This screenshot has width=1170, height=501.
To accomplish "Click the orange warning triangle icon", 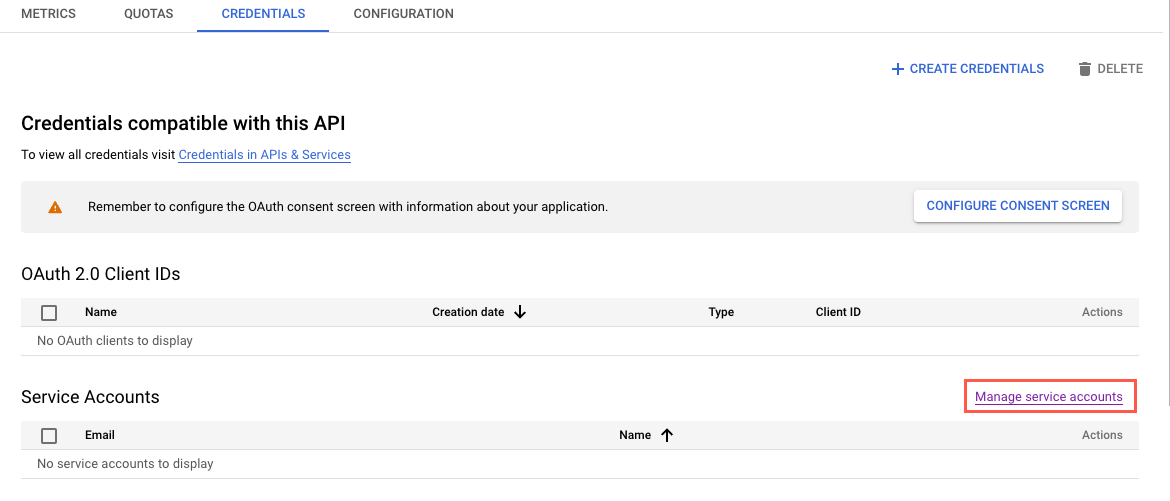I will 55,207.
